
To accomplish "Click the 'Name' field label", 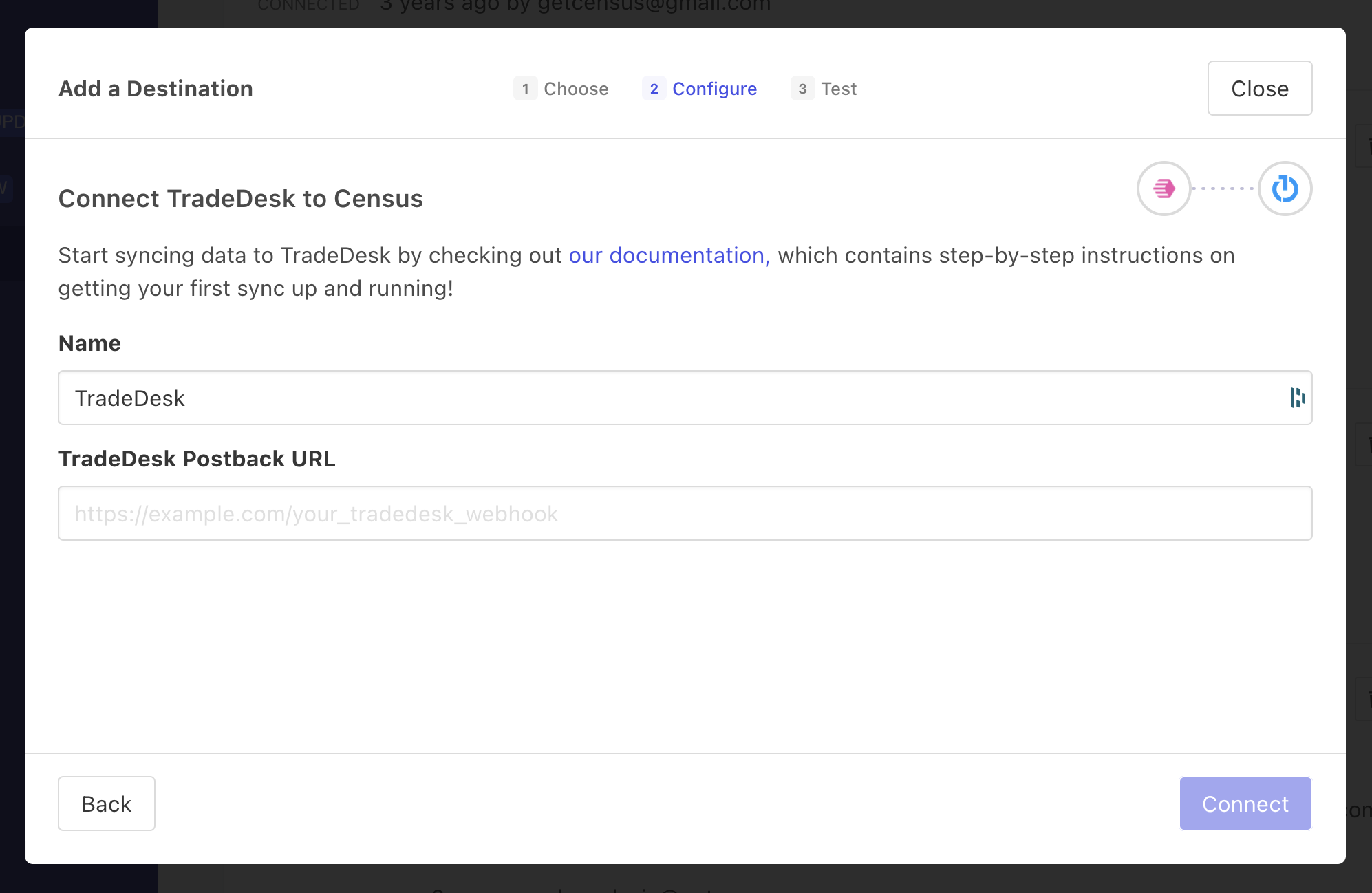I will tap(89, 343).
